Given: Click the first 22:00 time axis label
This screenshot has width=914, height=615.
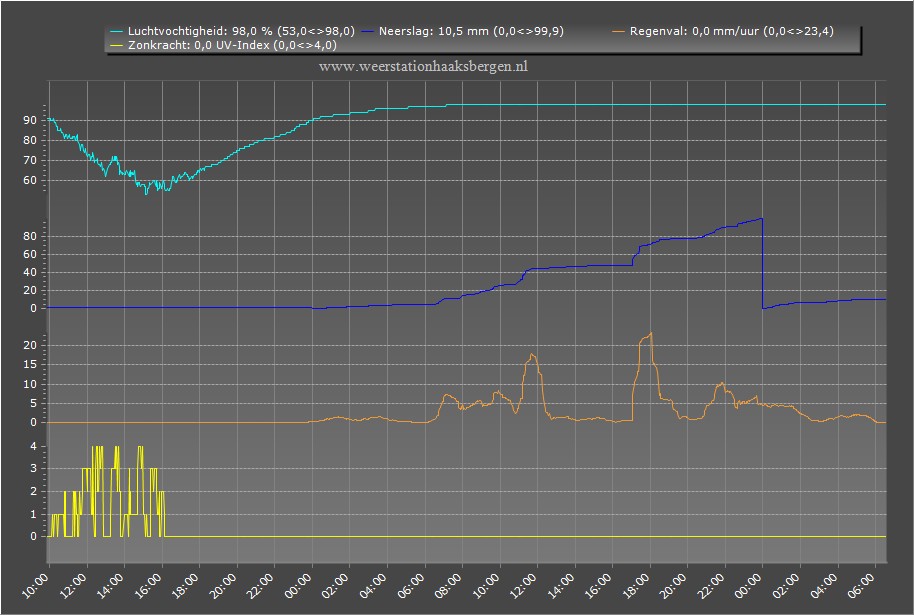Looking at the screenshot, I should coord(262,585).
